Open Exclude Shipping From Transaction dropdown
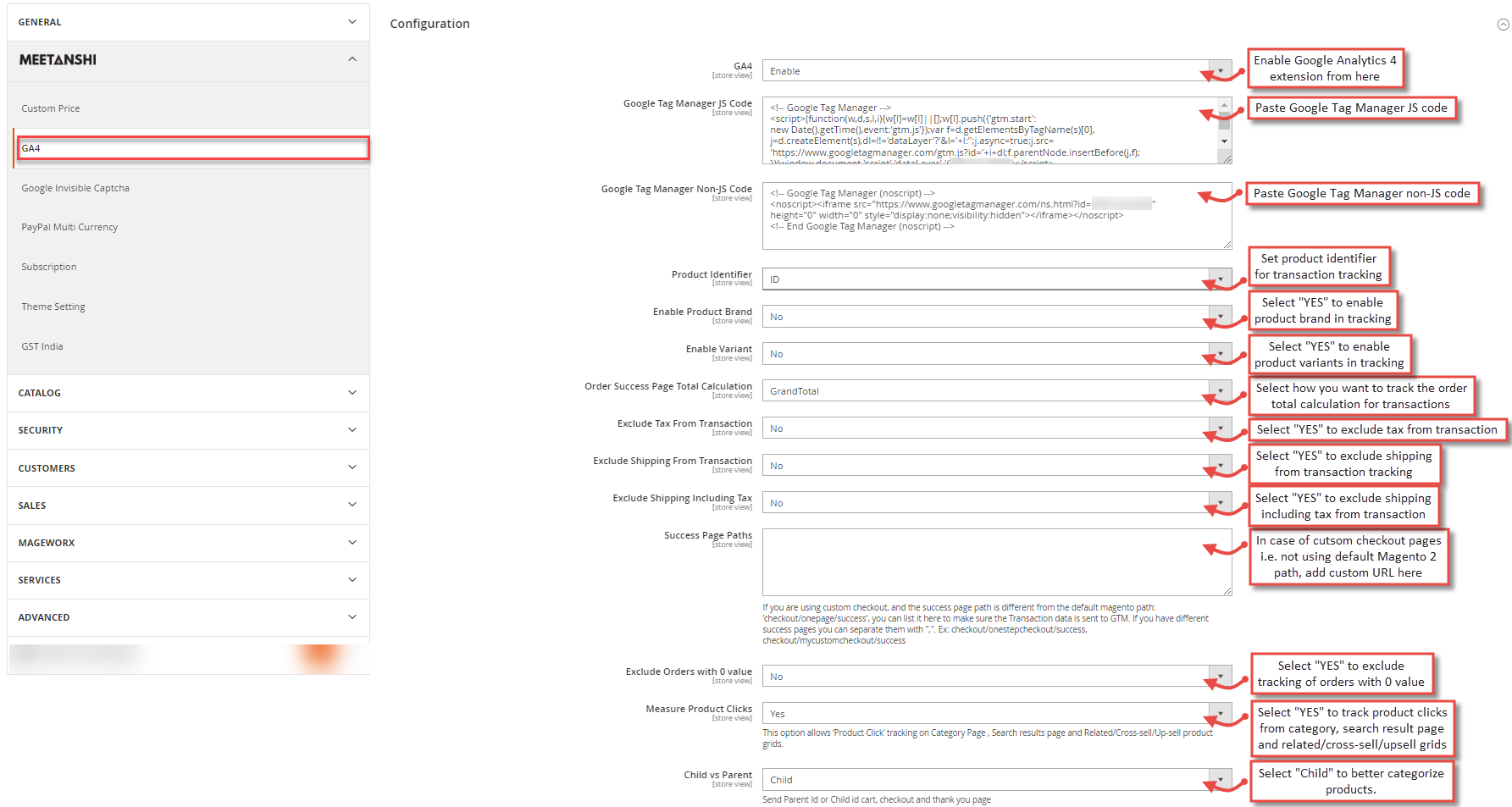The image size is (1512, 807). tap(997, 466)
